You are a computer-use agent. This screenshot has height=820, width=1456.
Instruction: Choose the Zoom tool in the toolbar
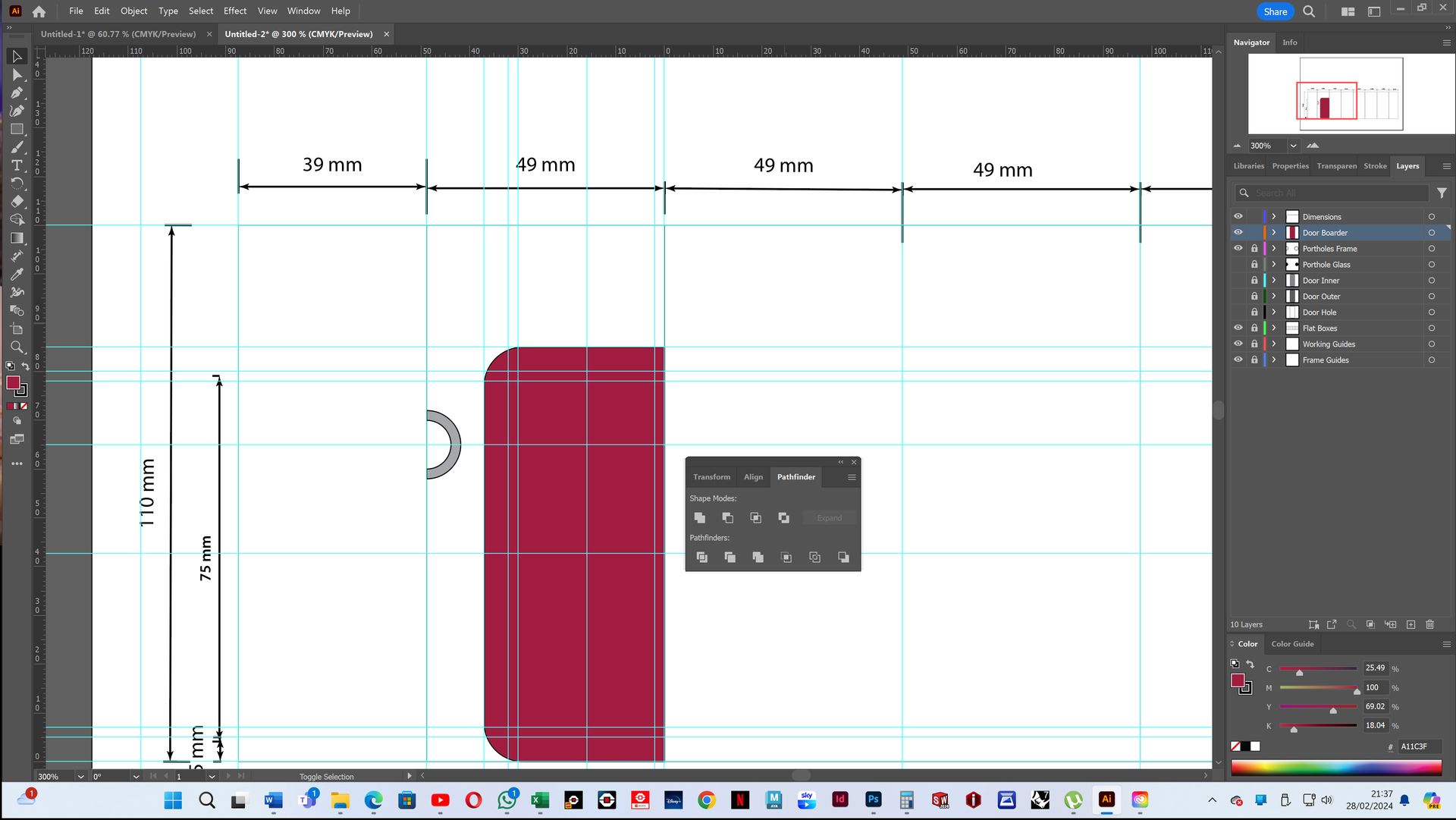click(17, 347)
